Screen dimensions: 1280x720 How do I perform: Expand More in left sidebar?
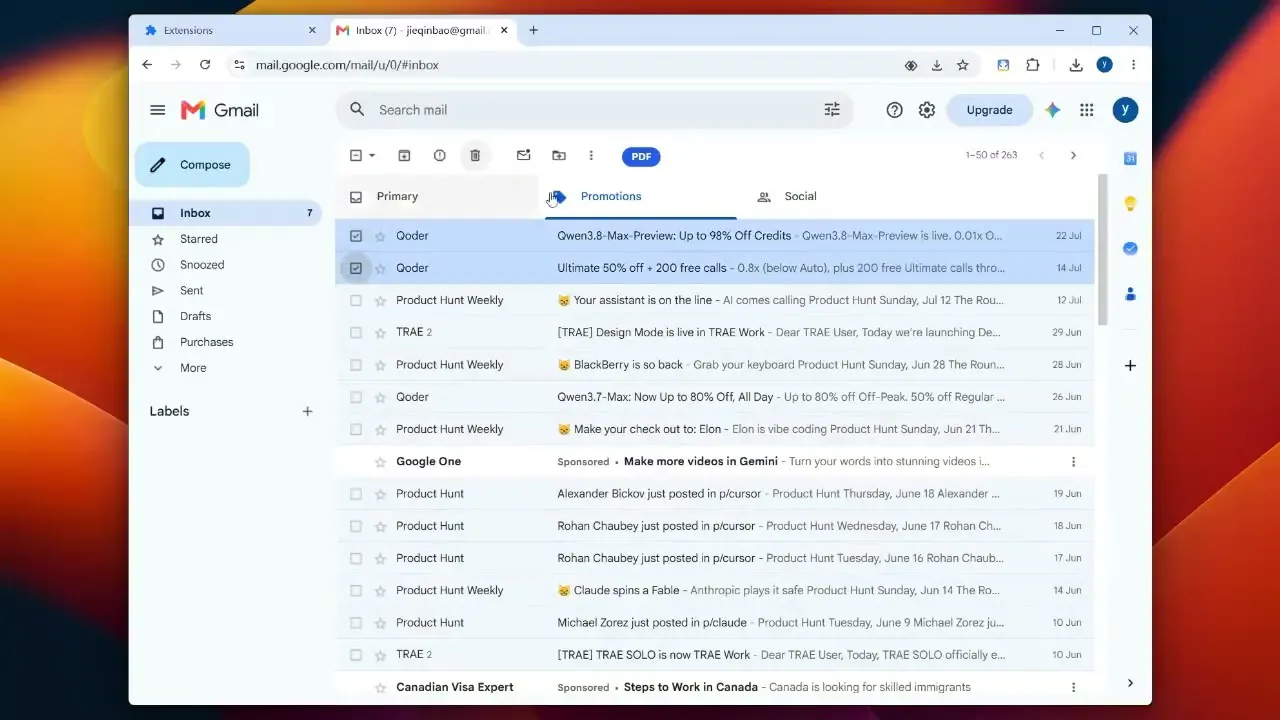[193, 368]
